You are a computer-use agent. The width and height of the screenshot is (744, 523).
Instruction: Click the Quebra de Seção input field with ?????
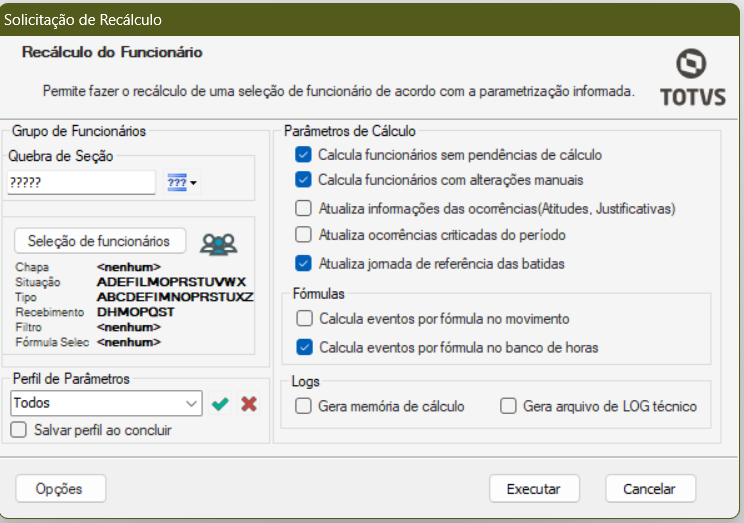click(x=81, y=182)
